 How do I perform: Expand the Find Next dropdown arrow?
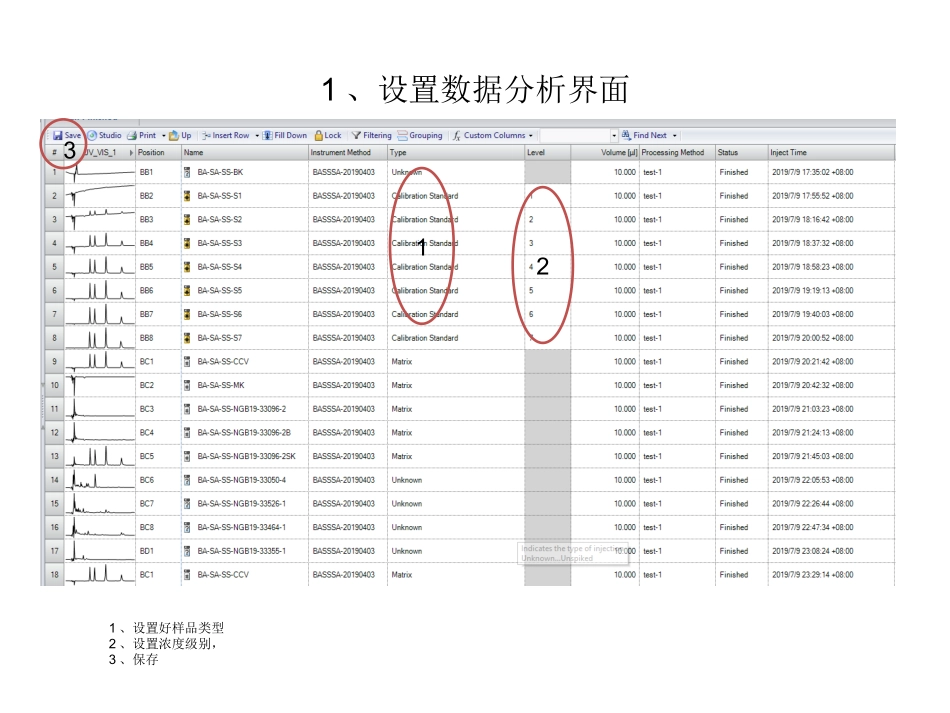pyautogui.click(x=674, y=136)
